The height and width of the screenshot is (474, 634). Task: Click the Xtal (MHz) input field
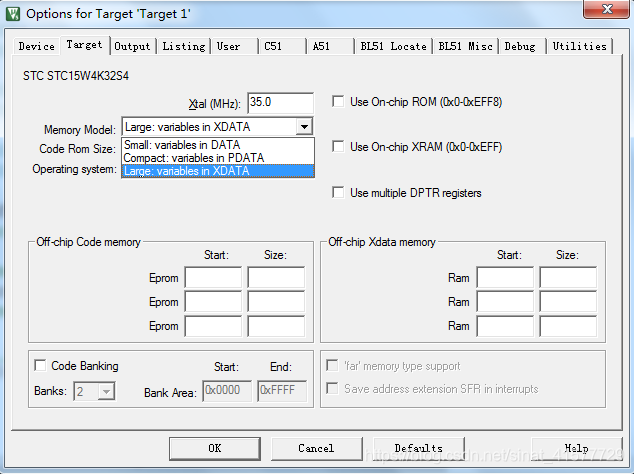point(280,103)
